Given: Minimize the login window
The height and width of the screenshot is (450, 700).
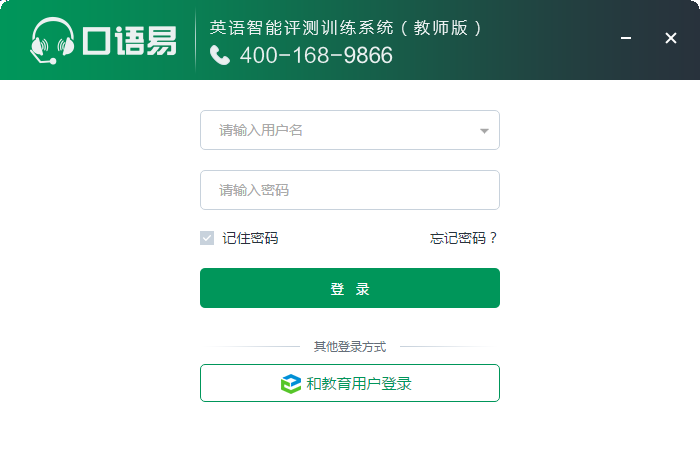Looking at the screenshot, I should [626, 38].
